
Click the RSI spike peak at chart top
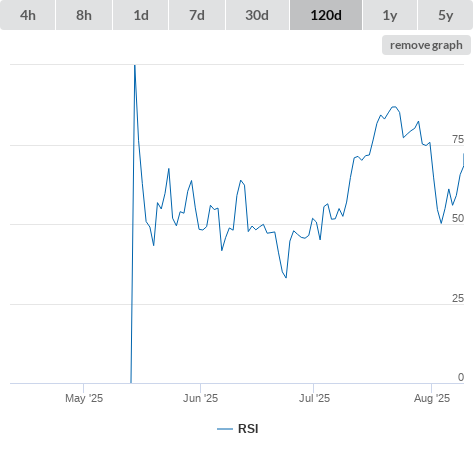point(135,66)
